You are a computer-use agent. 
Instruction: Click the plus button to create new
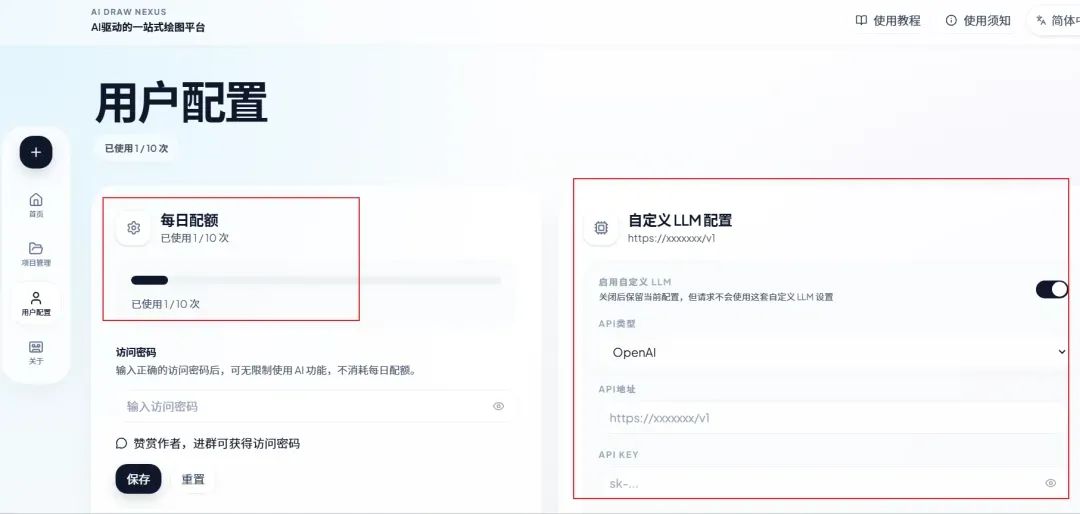click(x=36, y=152)
